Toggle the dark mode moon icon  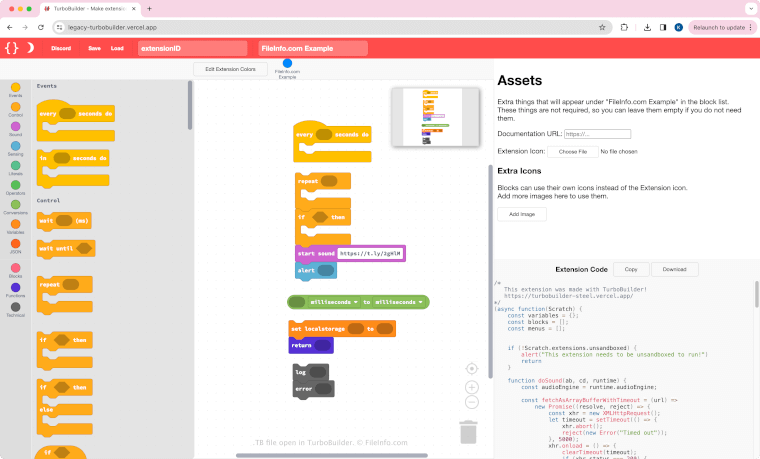pos(30,47)
